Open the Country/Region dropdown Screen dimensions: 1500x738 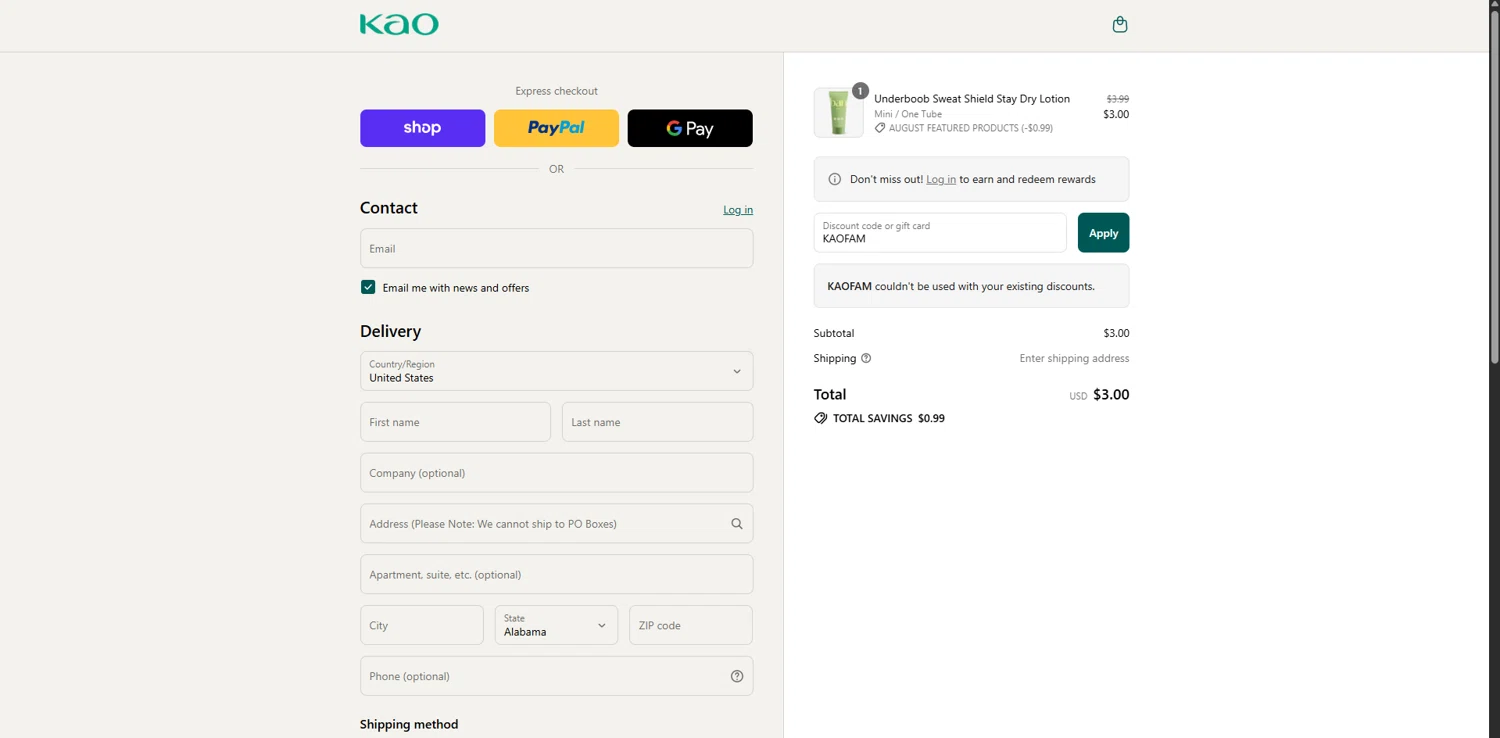click(557, 371)
